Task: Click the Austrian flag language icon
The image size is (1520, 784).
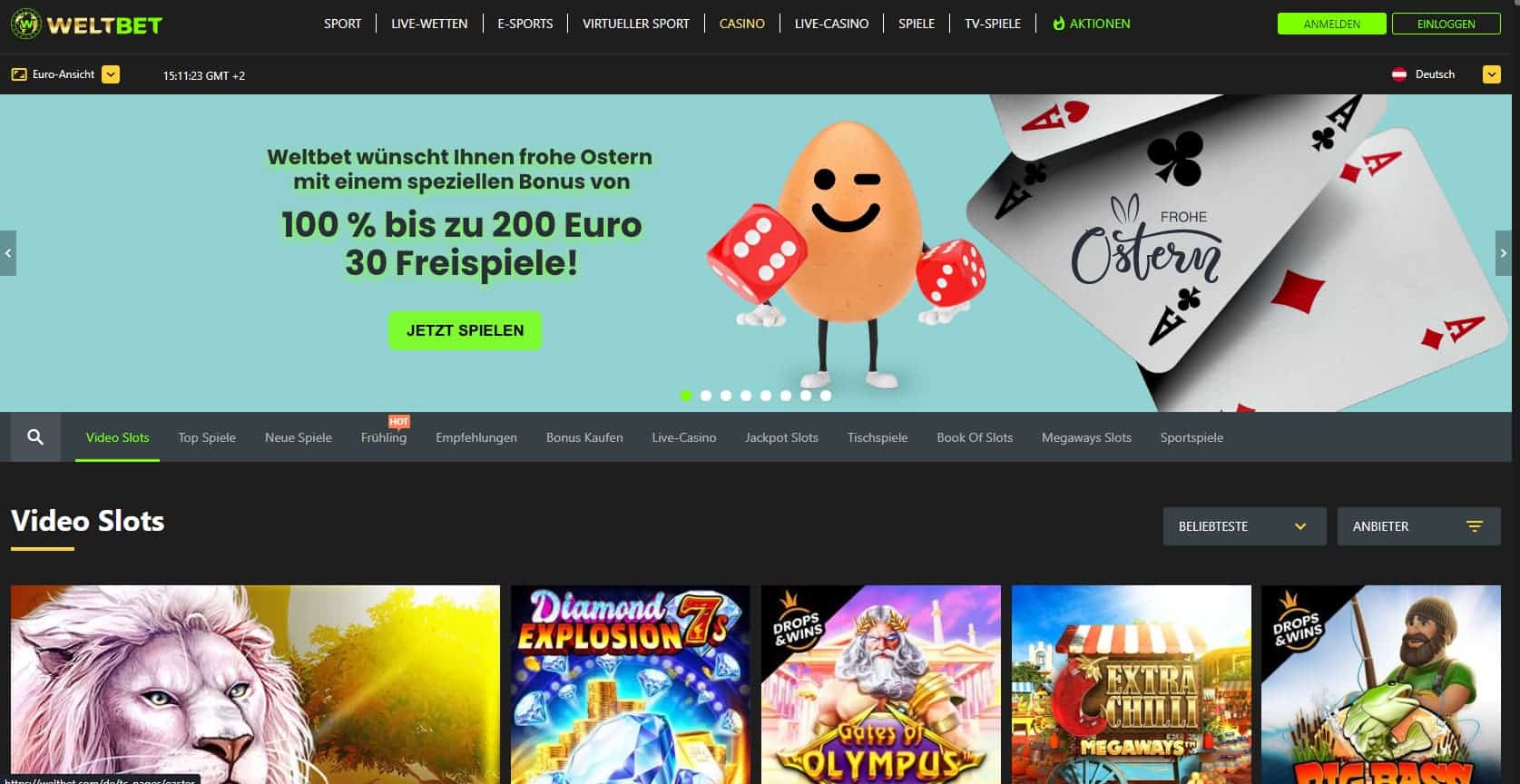Action: click(x=1399, y=74)
